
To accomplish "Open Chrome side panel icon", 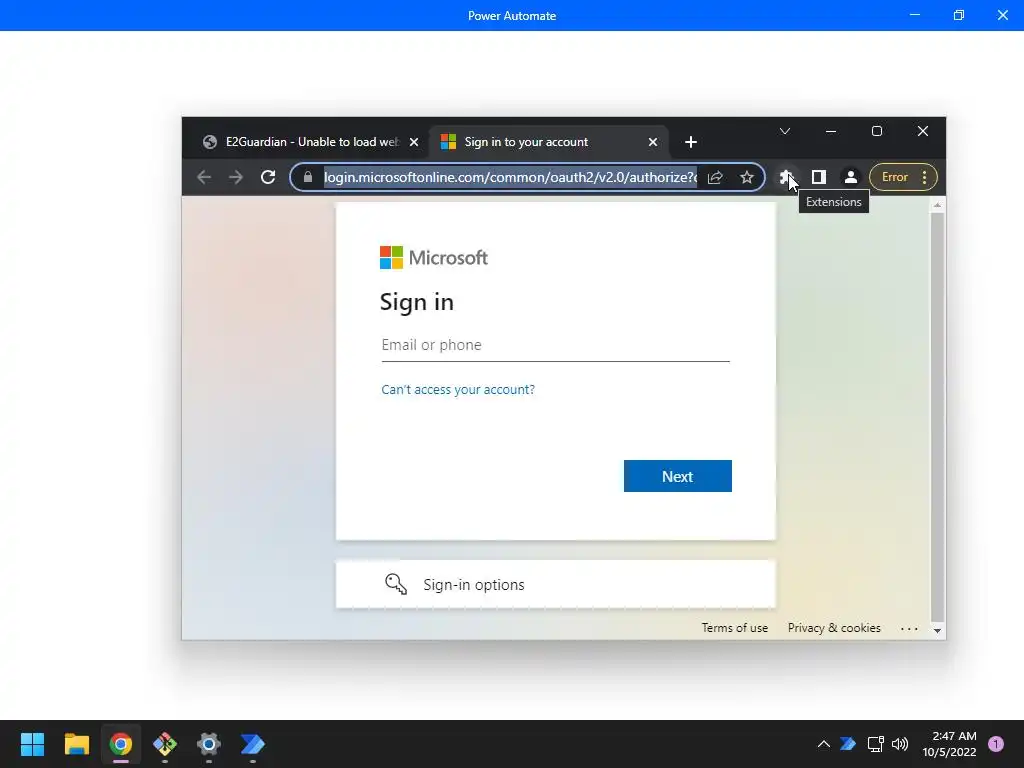I will 818,177.
